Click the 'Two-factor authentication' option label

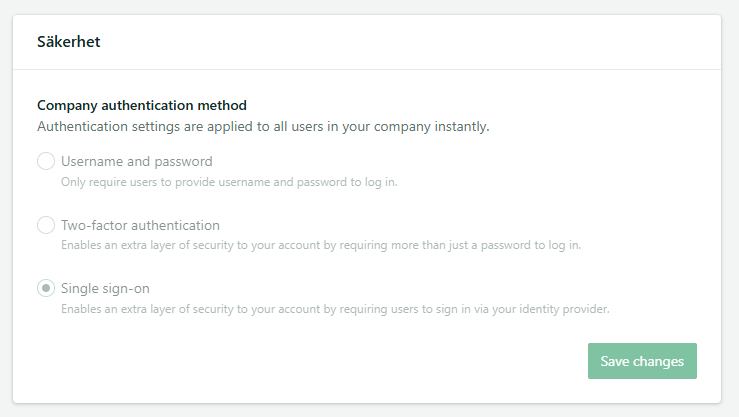coord(140,225)
